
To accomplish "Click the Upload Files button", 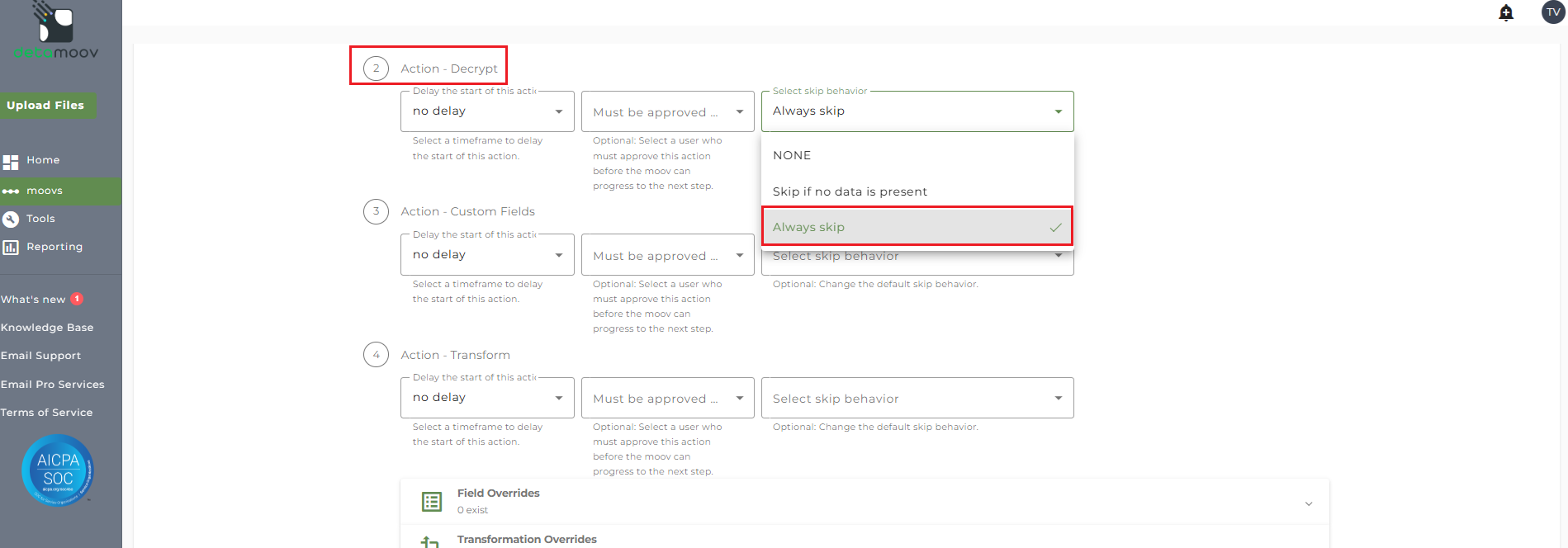I will [x=46, y=106].
